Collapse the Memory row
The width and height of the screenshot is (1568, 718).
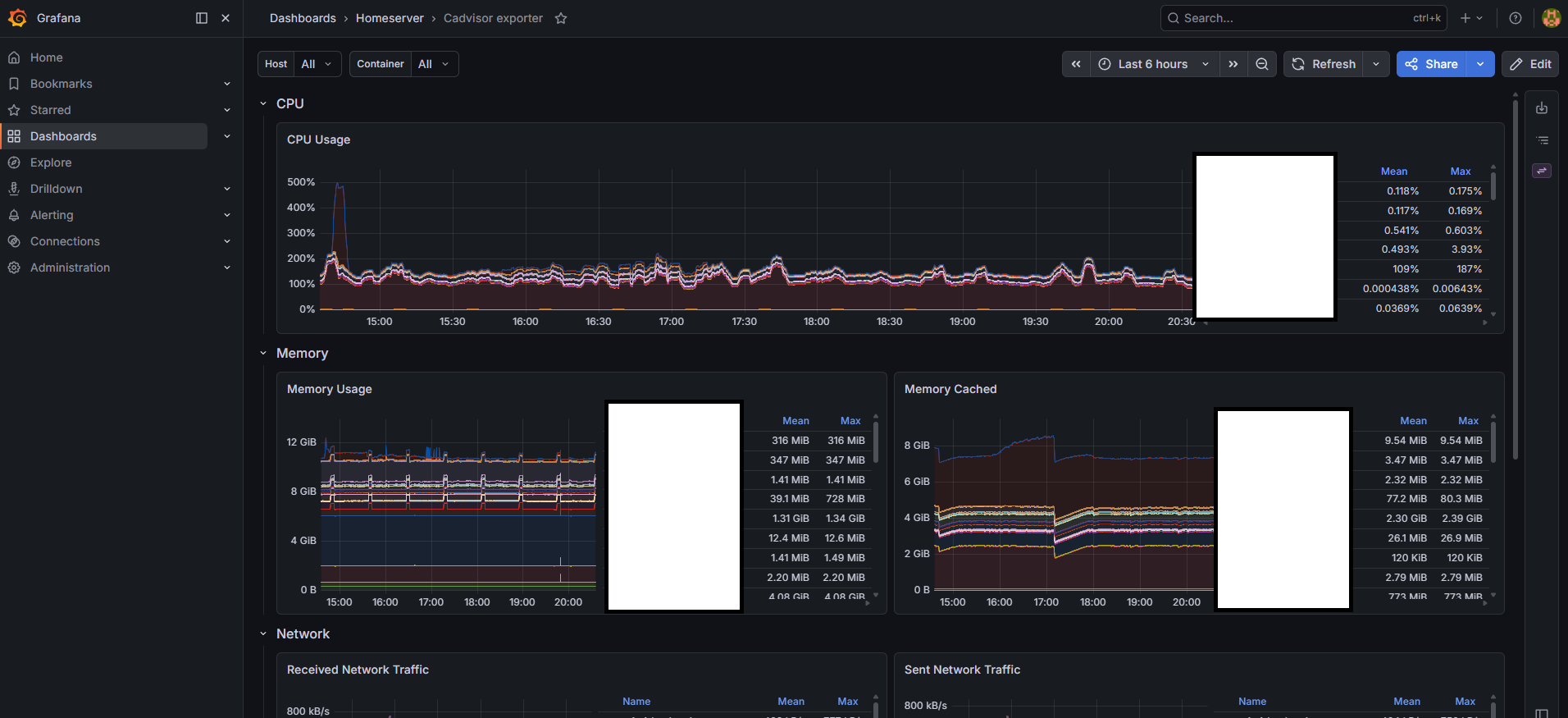tap(263, 353)
